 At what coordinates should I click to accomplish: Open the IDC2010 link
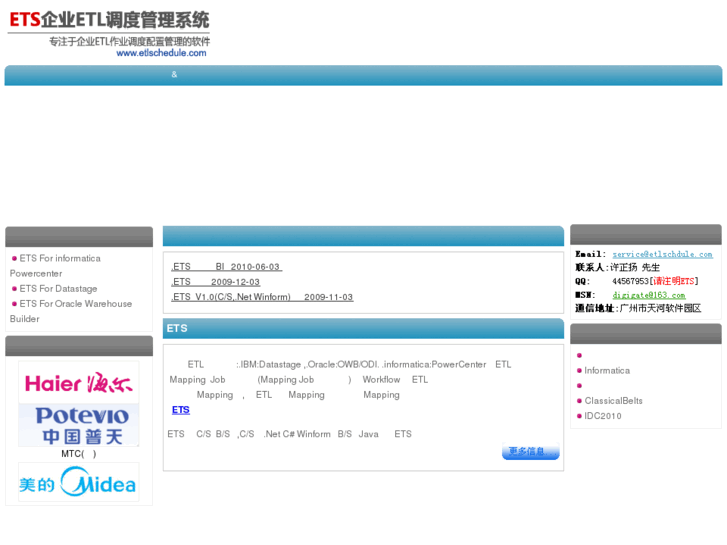coord(603,416)
